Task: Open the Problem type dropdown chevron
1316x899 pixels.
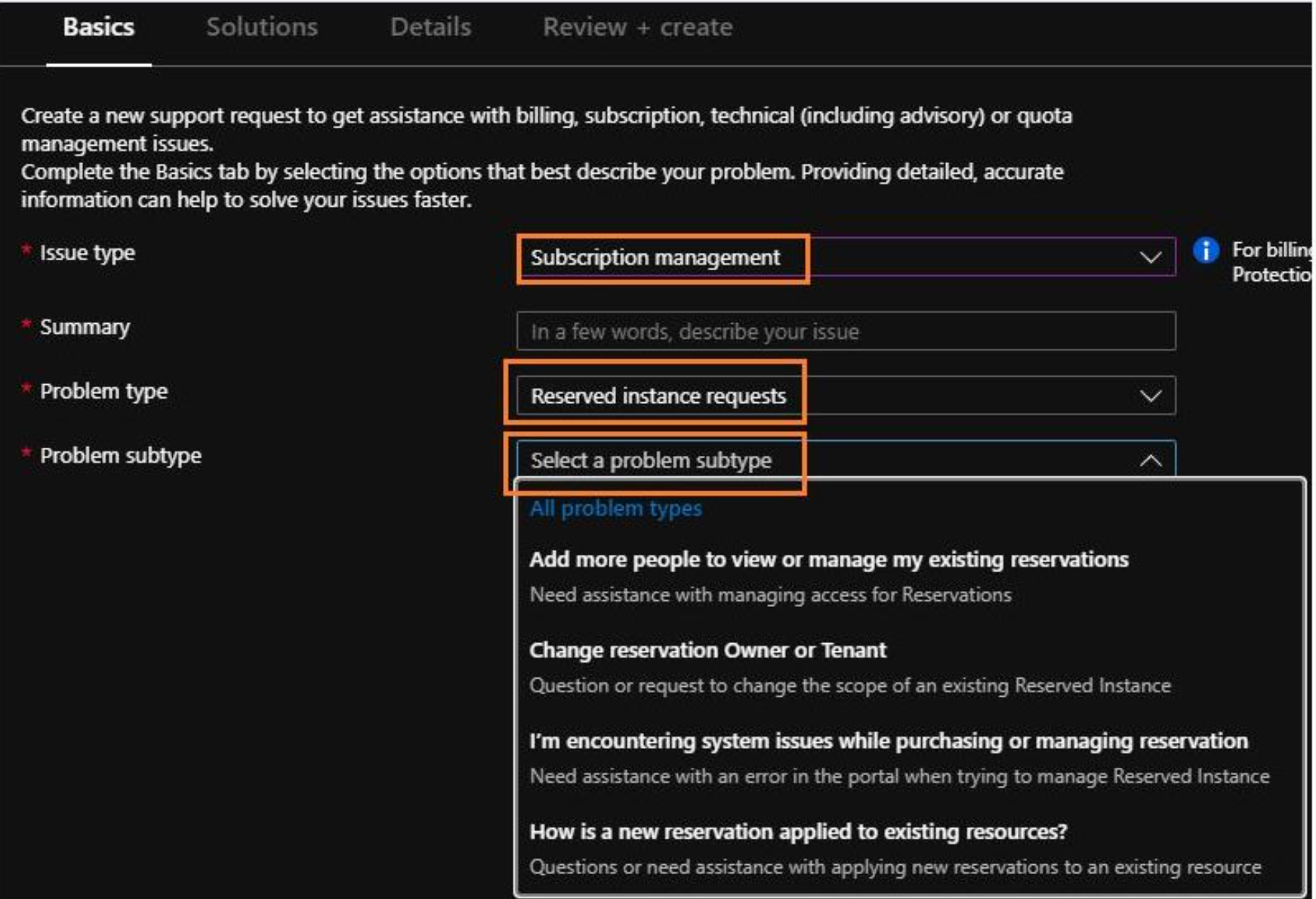Action: tap(1151, 395)
